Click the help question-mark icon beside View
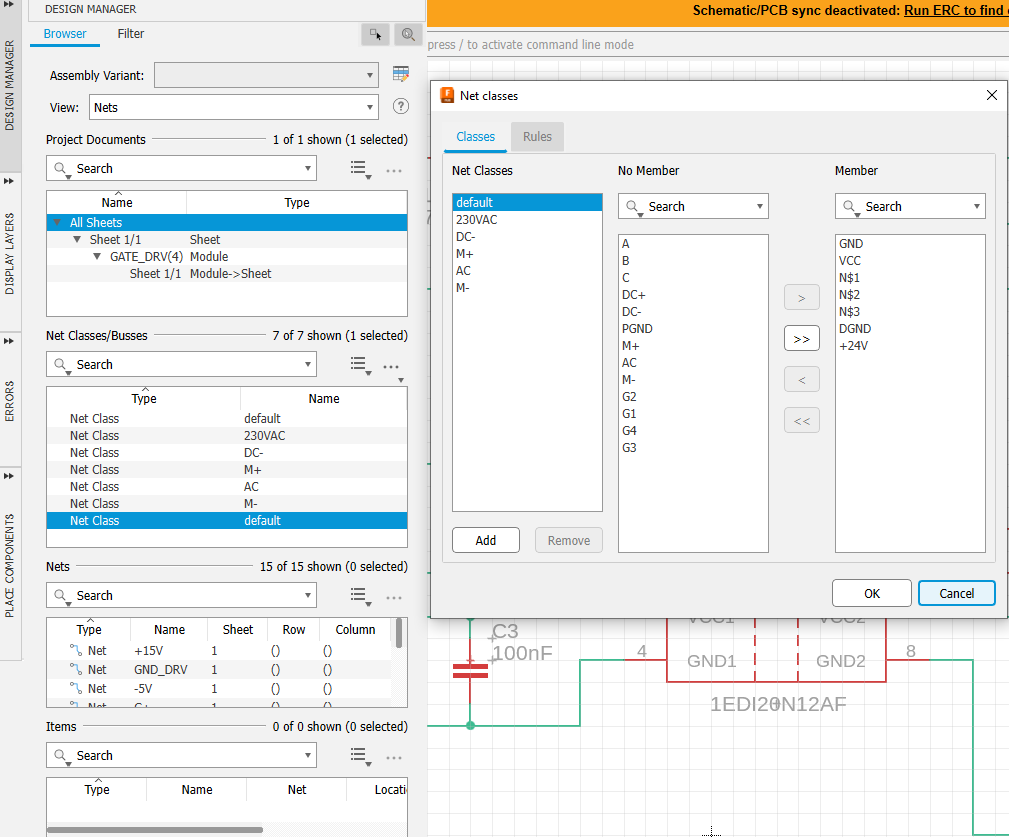 [400, 106]
